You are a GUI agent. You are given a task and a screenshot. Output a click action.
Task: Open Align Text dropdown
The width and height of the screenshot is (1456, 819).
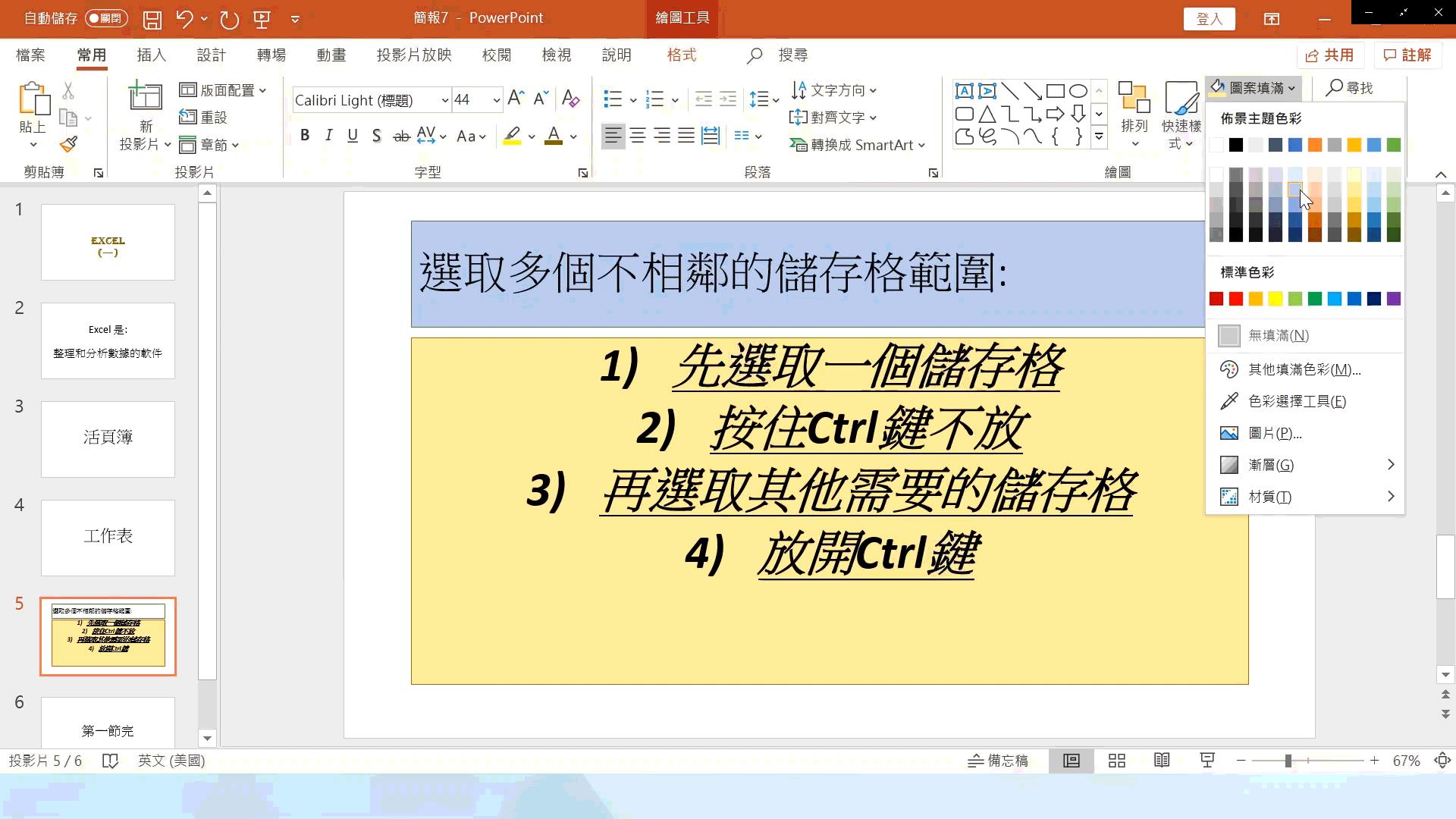[834, 118]
